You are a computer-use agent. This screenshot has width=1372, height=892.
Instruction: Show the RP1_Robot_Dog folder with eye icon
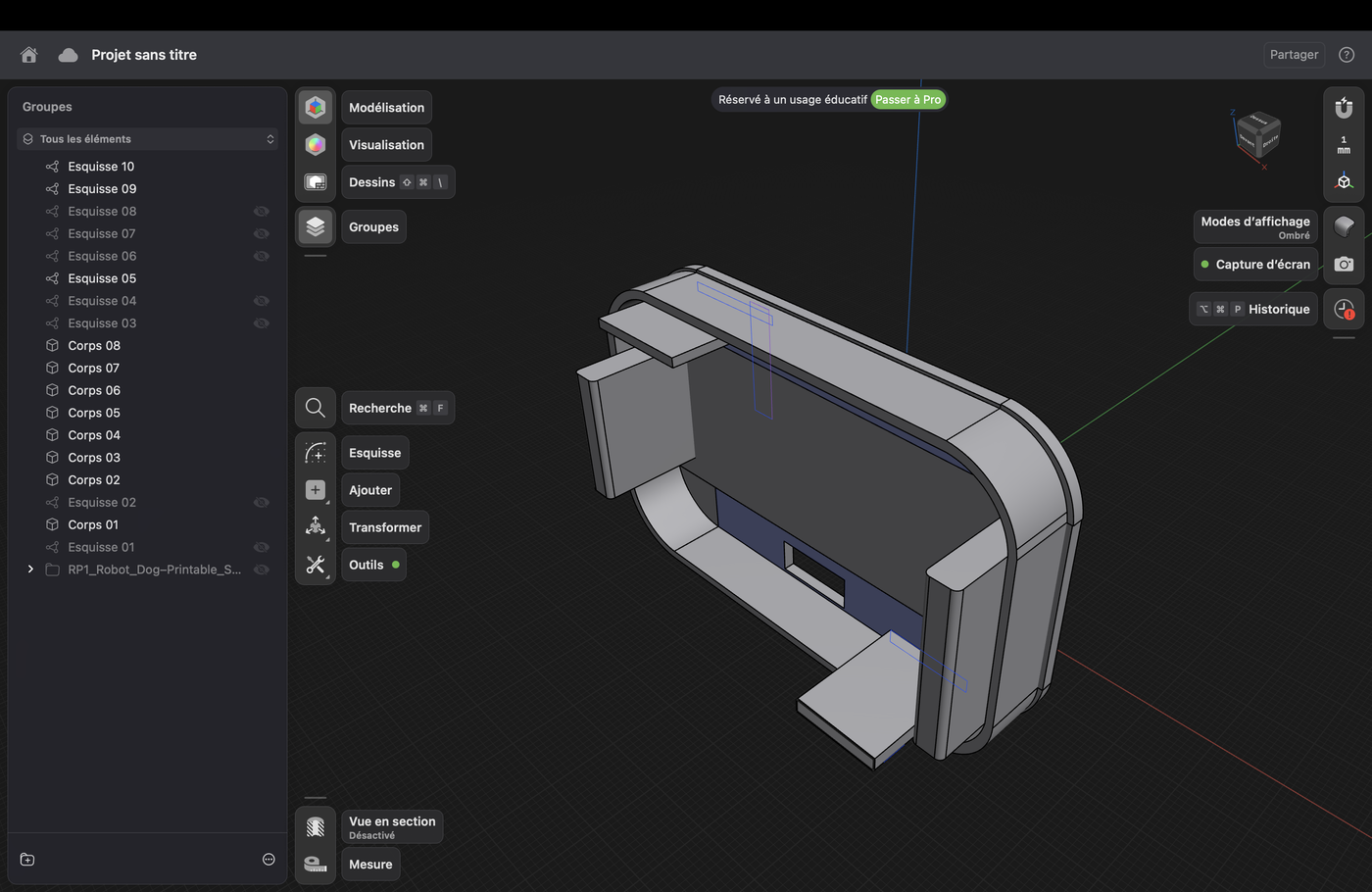click(261, 570)
